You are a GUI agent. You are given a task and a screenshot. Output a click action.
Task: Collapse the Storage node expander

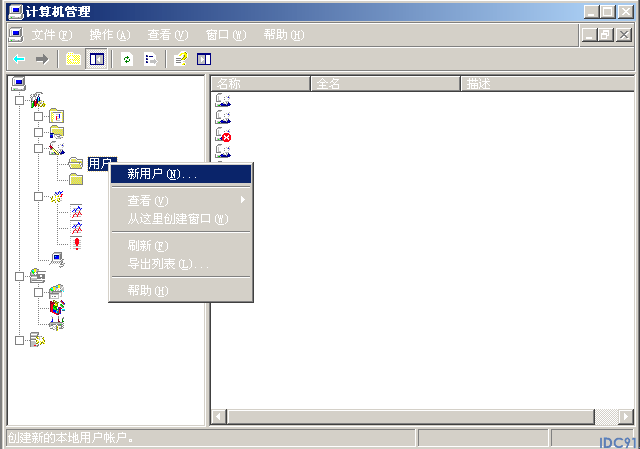[x=19, y=276]
